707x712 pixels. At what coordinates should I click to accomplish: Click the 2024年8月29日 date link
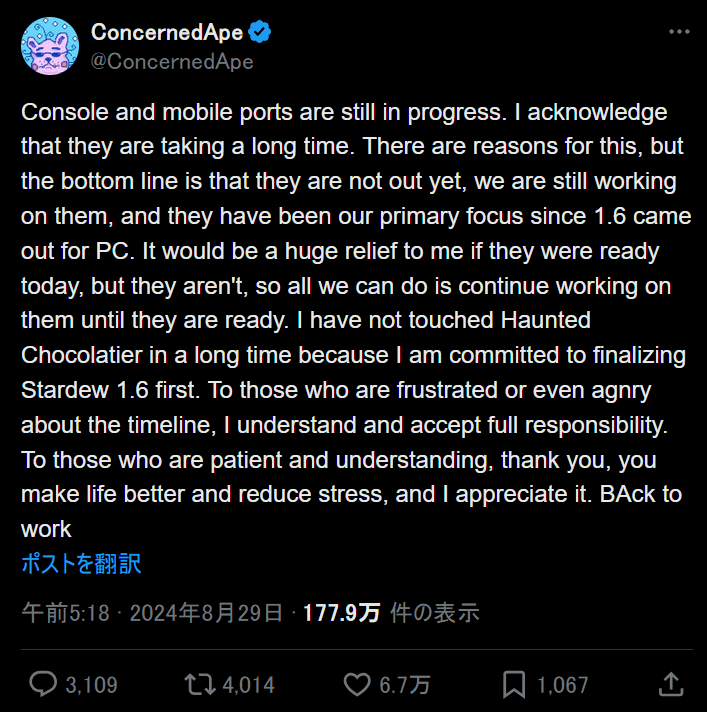click(x=206, y=613)
